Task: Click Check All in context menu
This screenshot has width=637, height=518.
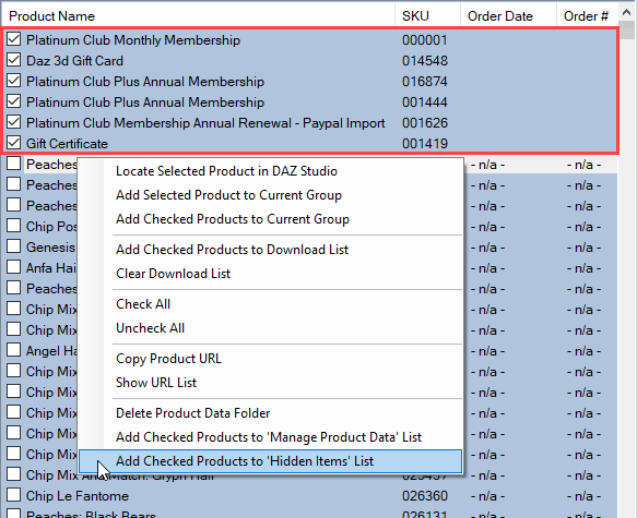Action: coord(143,304)
